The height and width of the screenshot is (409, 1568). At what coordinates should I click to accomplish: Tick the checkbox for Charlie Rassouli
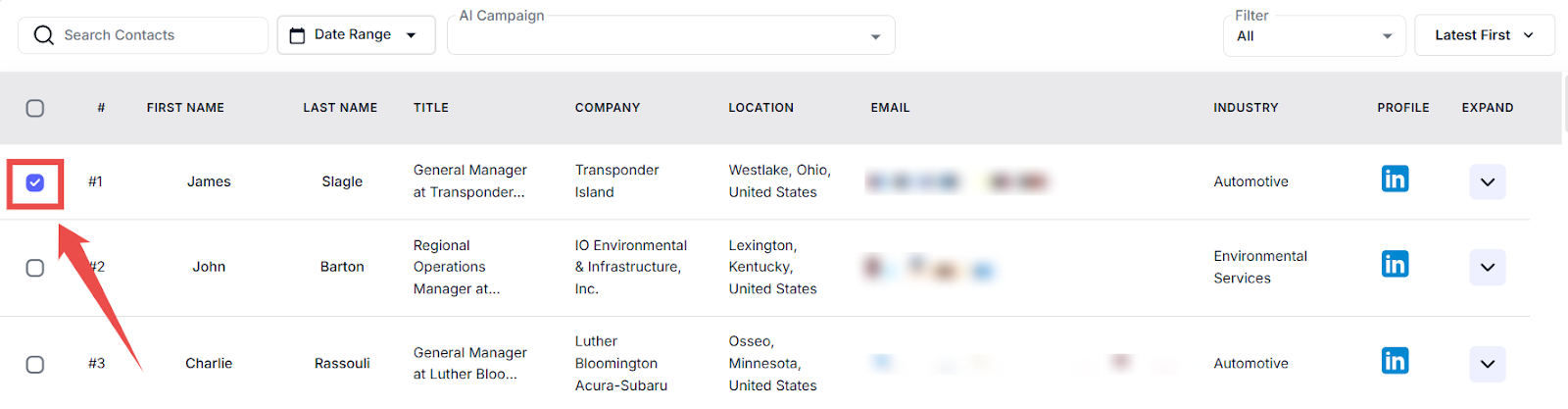click(35, 364)
